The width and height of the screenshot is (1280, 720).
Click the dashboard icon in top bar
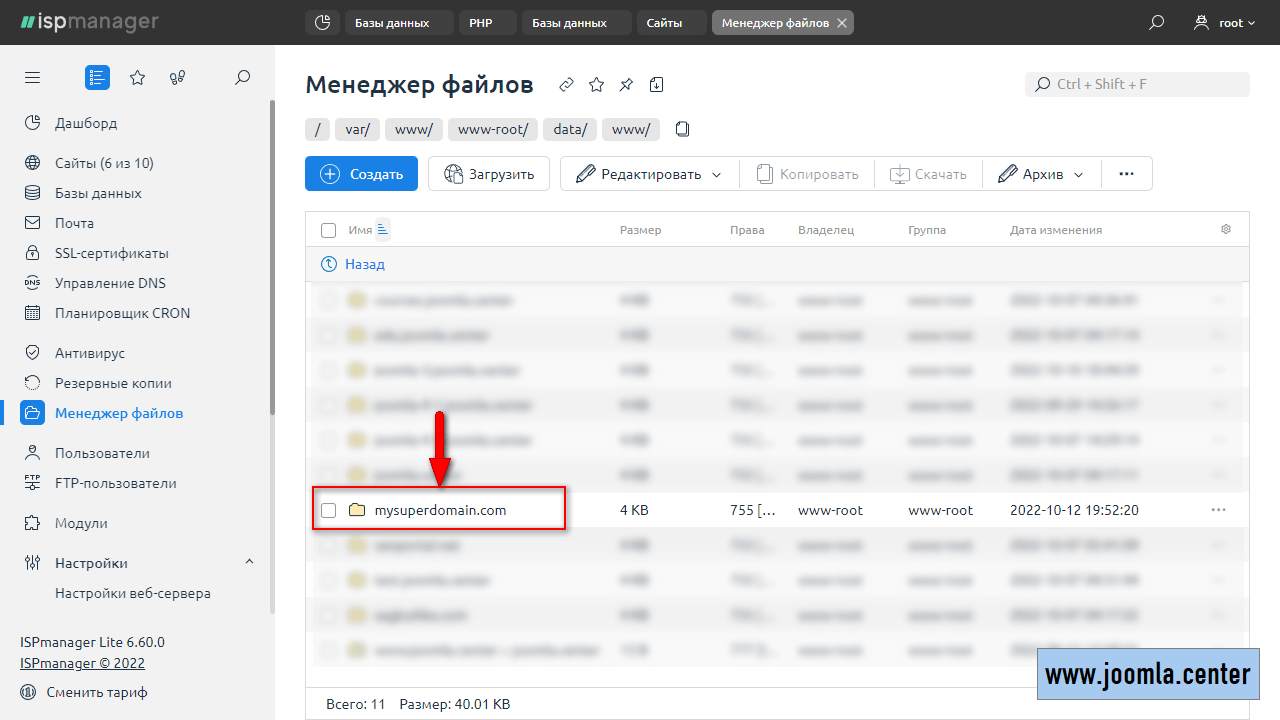(322, 22)
